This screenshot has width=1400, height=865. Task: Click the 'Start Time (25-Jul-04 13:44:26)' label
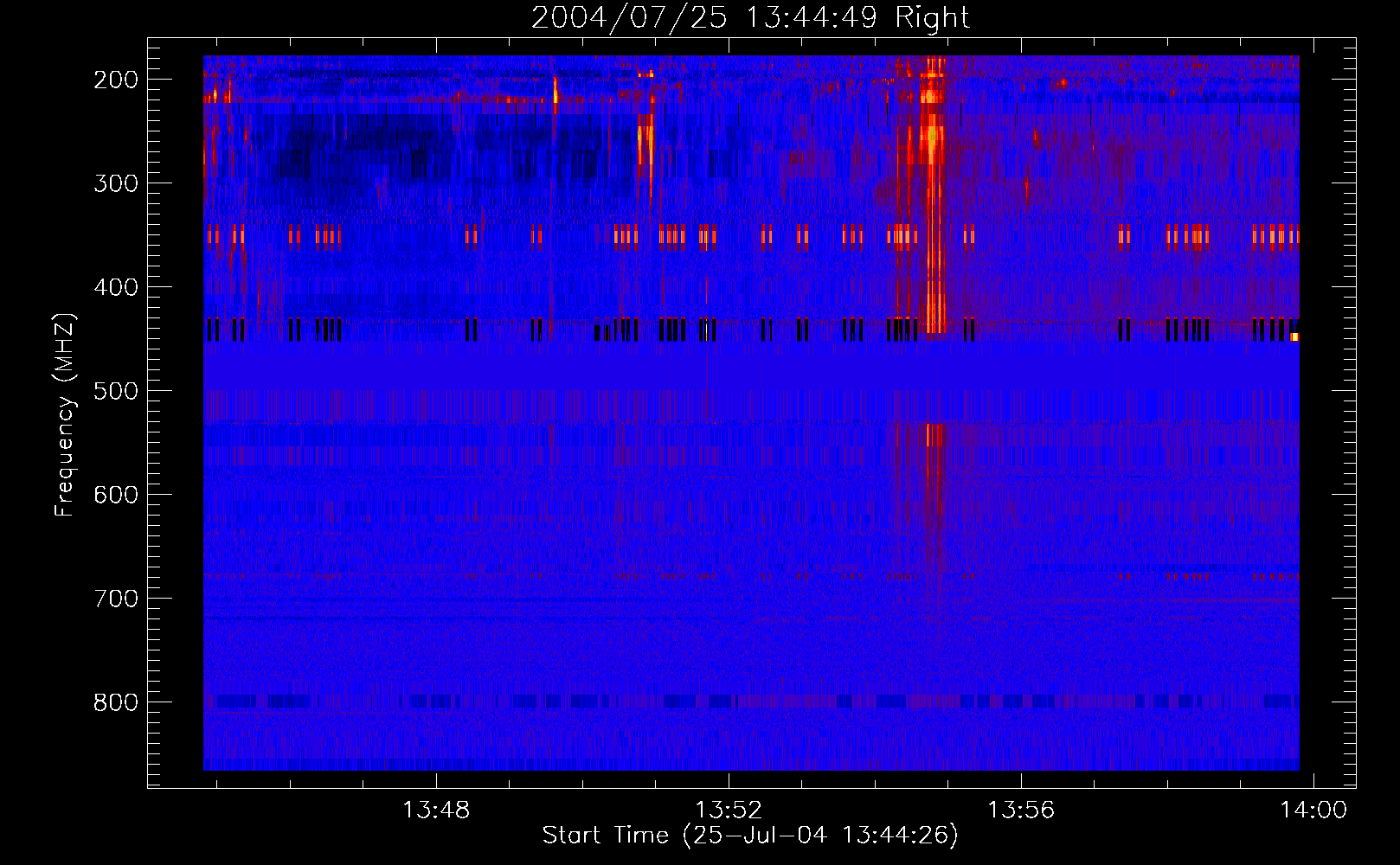pyautogui.click(x=750, y=836)
